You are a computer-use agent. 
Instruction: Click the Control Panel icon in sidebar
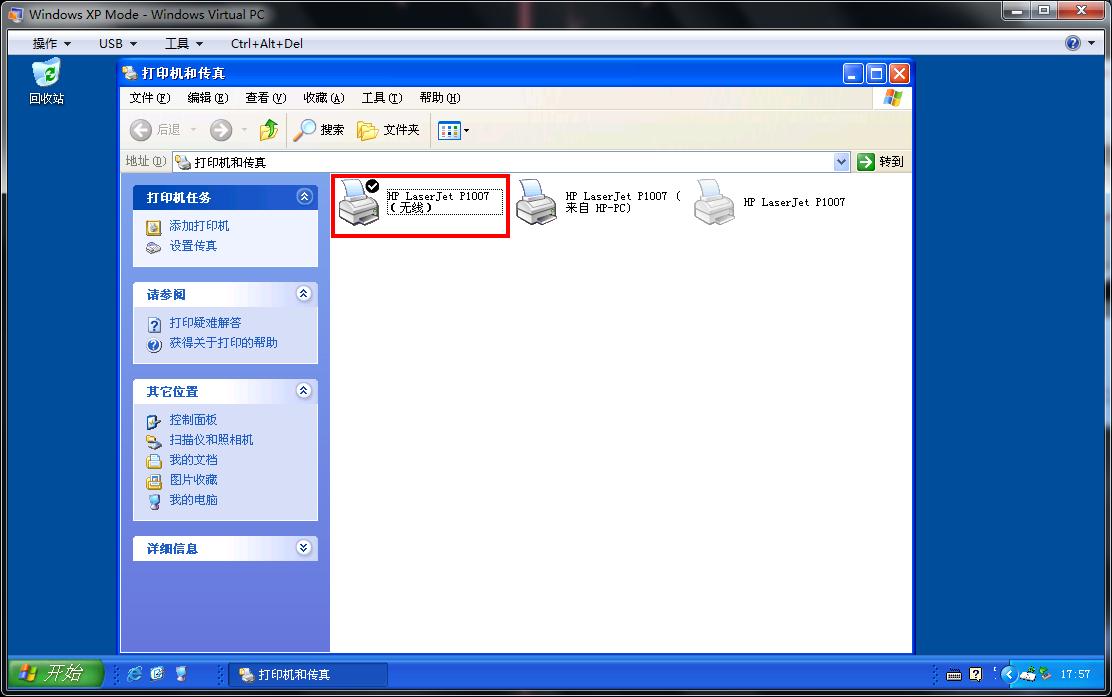point(154,422)
